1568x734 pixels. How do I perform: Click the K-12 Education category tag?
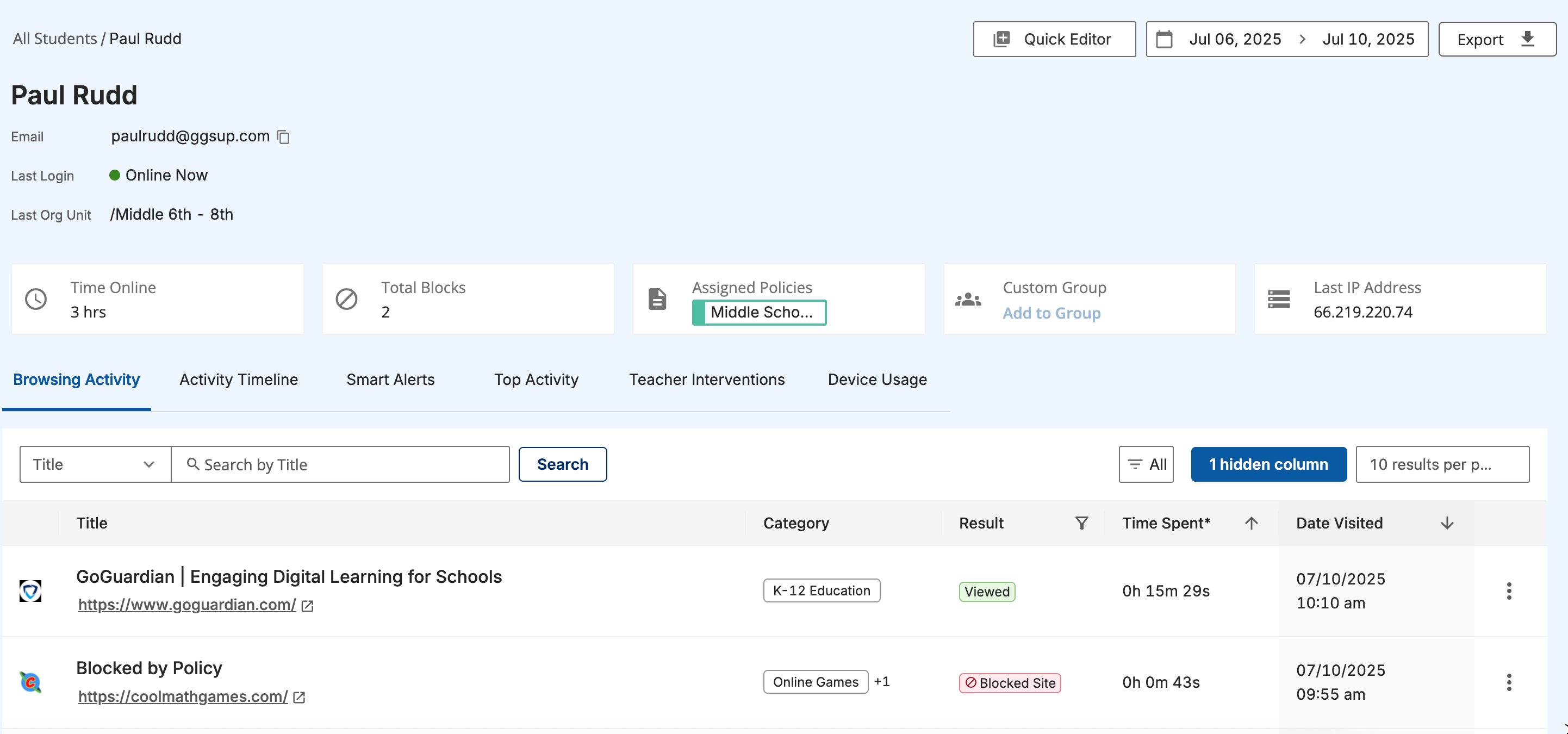(822, 590)
